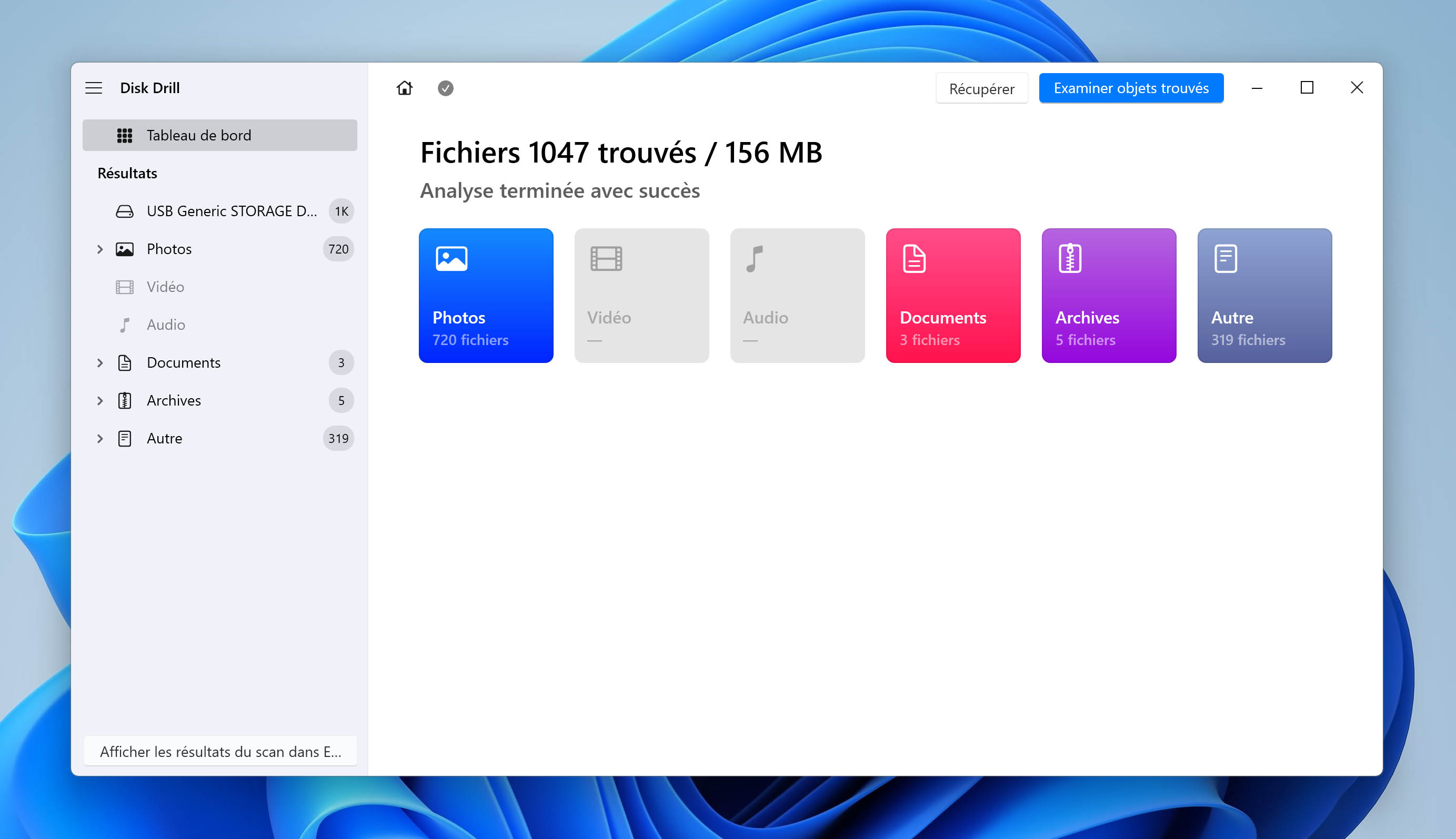
Task: Expand the Photos results tree item
Action: pos(100,249)
